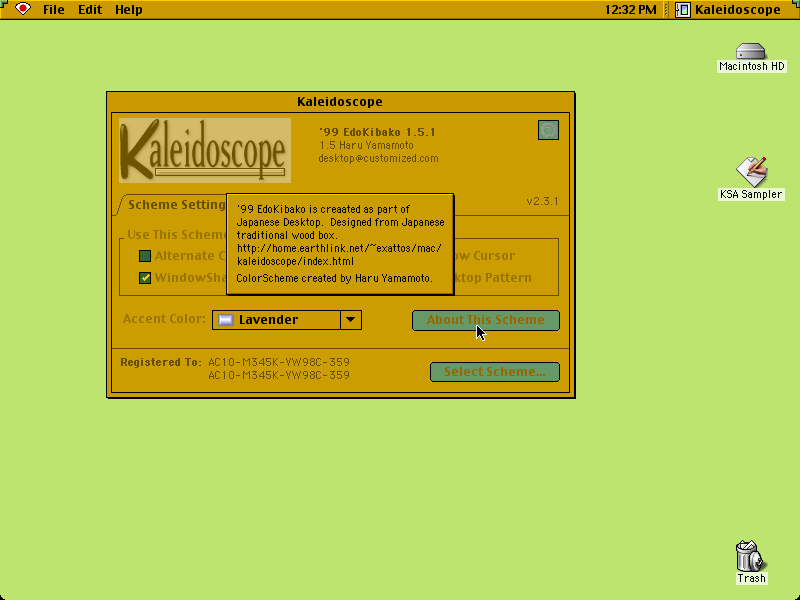Viewport: 800px width, 600px height.
Task: Click the help question mark icon
Action: point(548,130)
